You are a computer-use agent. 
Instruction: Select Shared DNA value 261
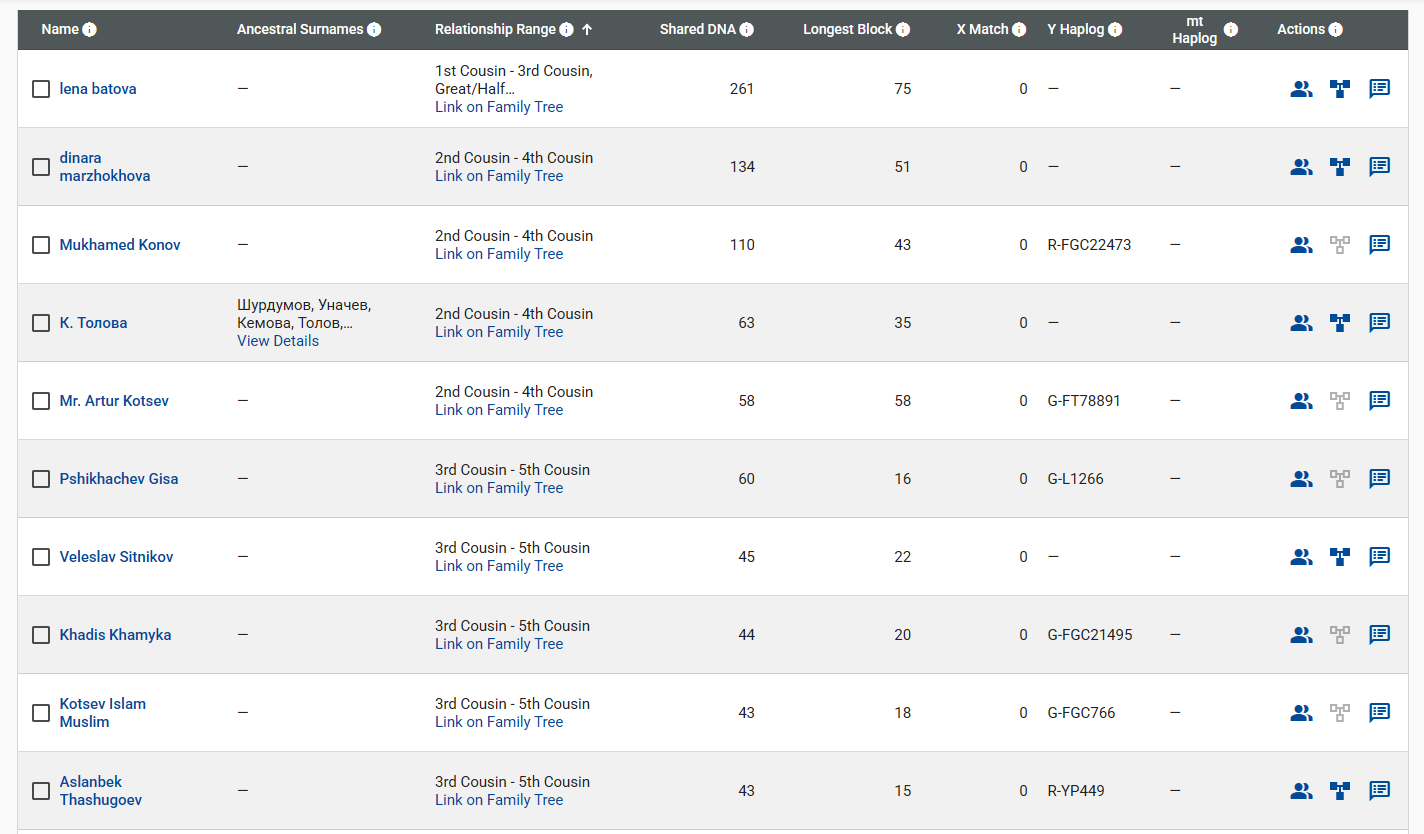click(x=742, y=89)
